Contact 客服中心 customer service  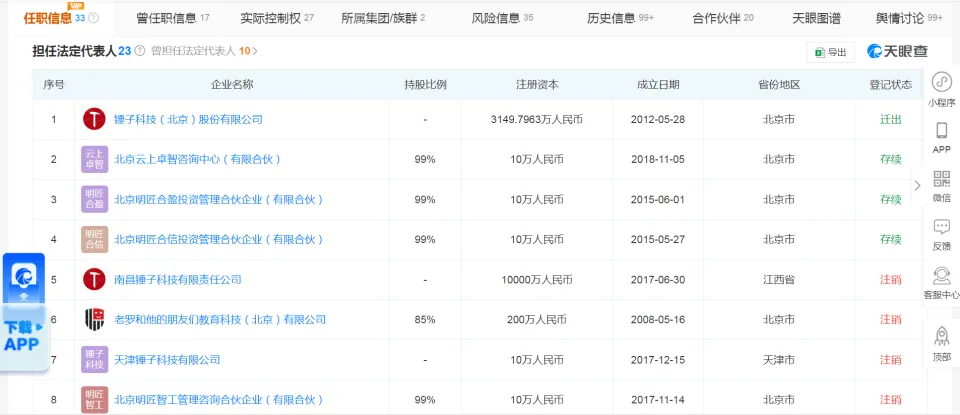coord(941,280)
